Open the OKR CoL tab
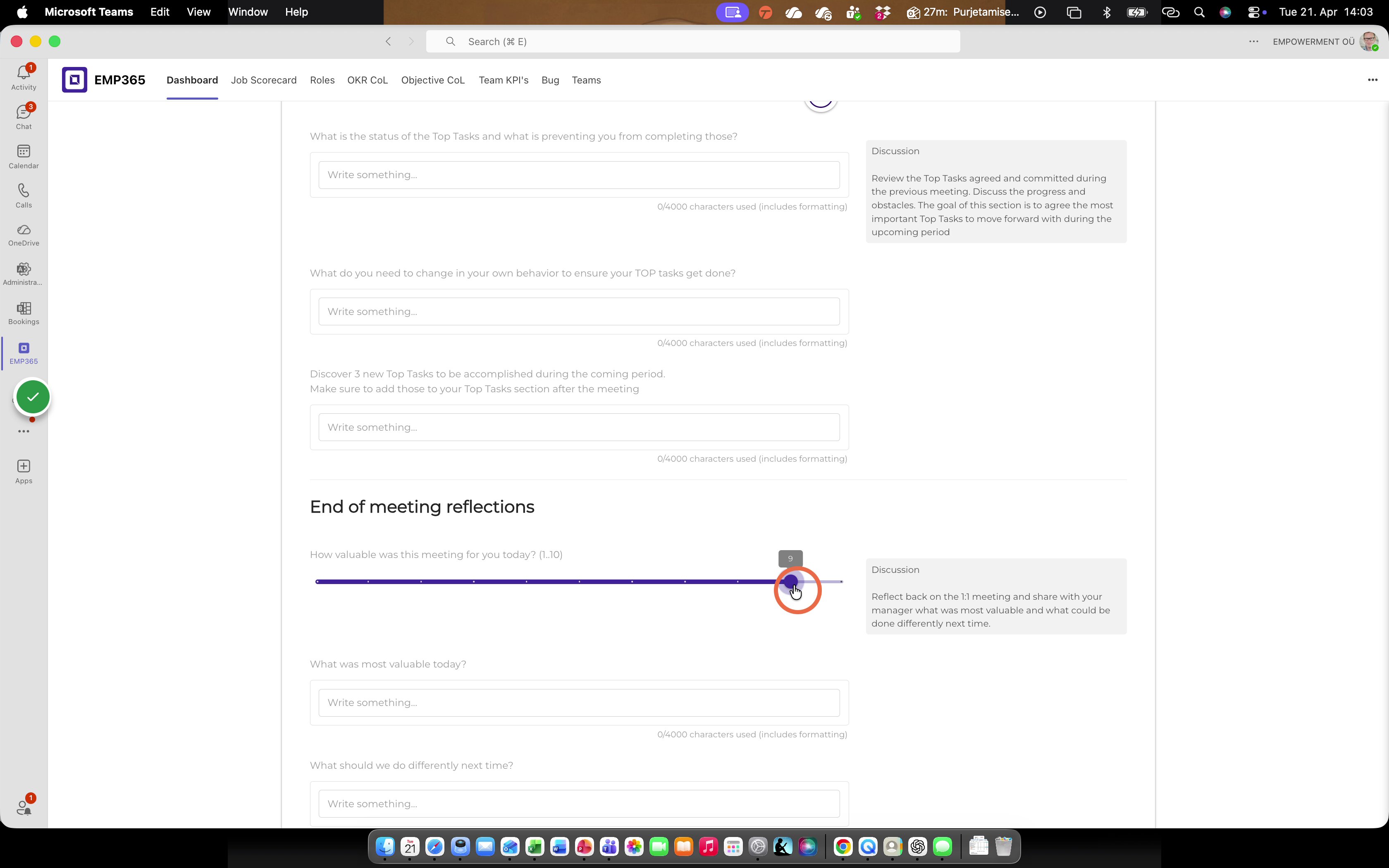Viewport: 1389px width, 868px height. (368, 80)
